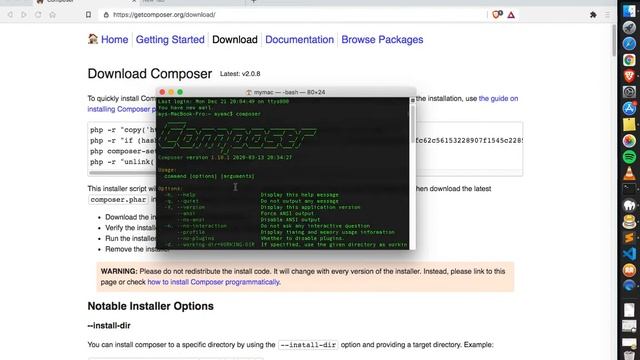
Task: Open Sequel Pro pancakes icon in dock
Action: coord(629,222)
